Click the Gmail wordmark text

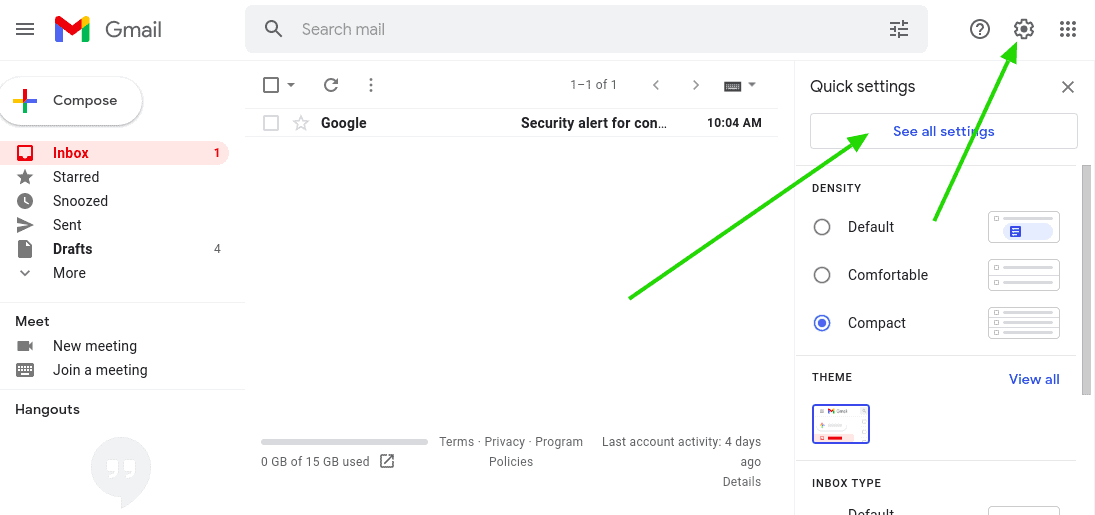click(133, 29)
